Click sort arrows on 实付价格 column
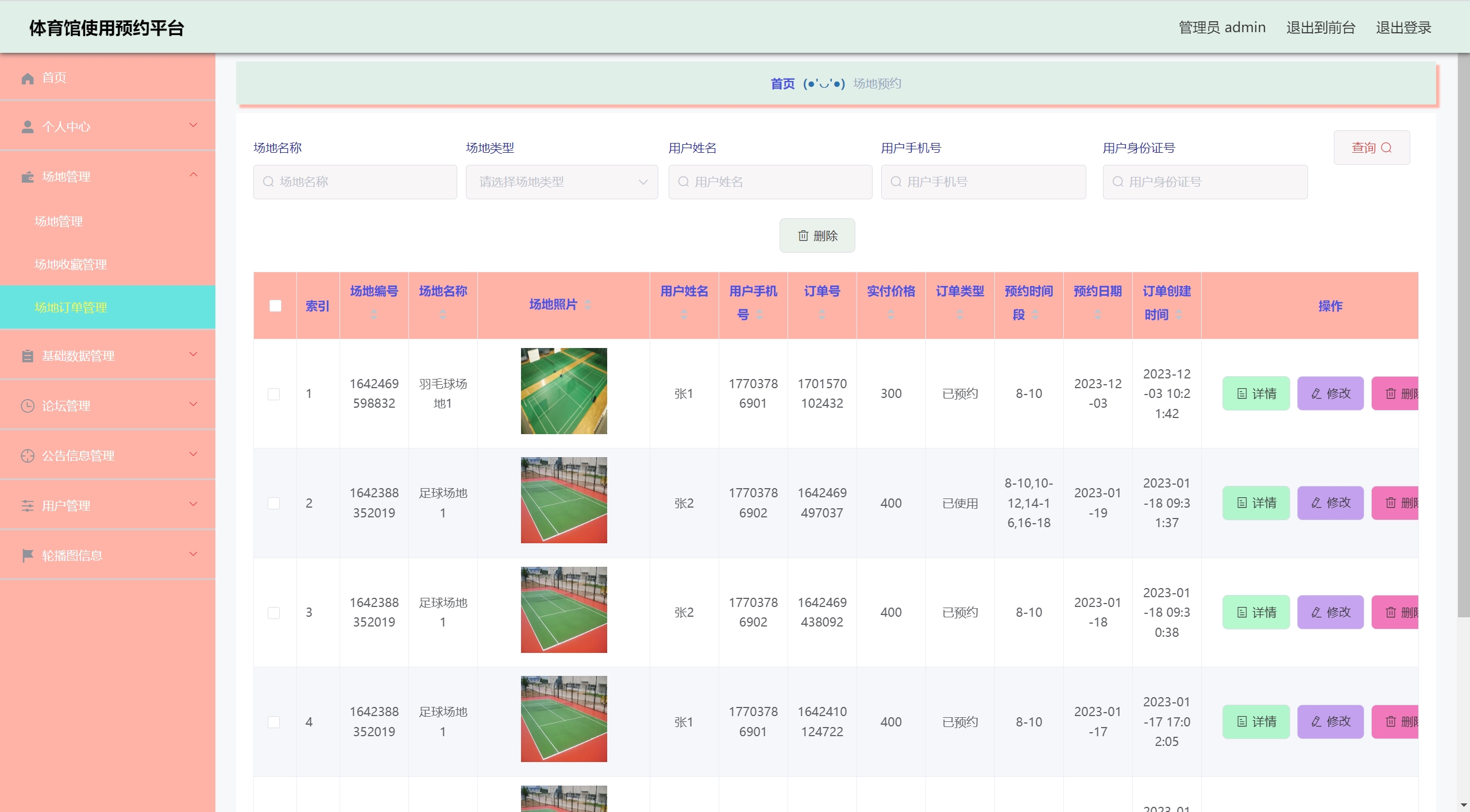1470x812 pixels. click(891, 314)
